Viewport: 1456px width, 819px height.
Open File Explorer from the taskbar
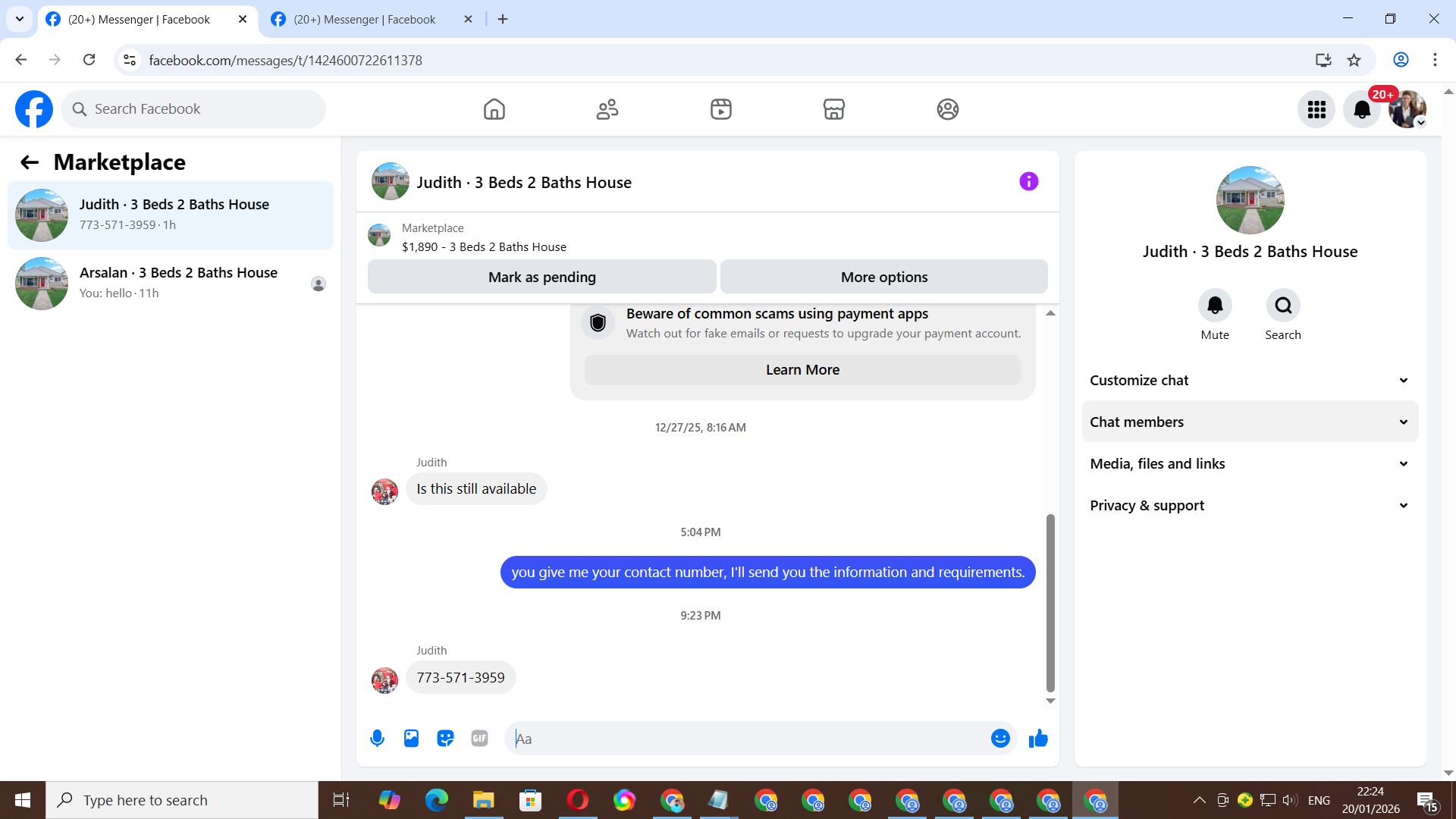point(483,800)
